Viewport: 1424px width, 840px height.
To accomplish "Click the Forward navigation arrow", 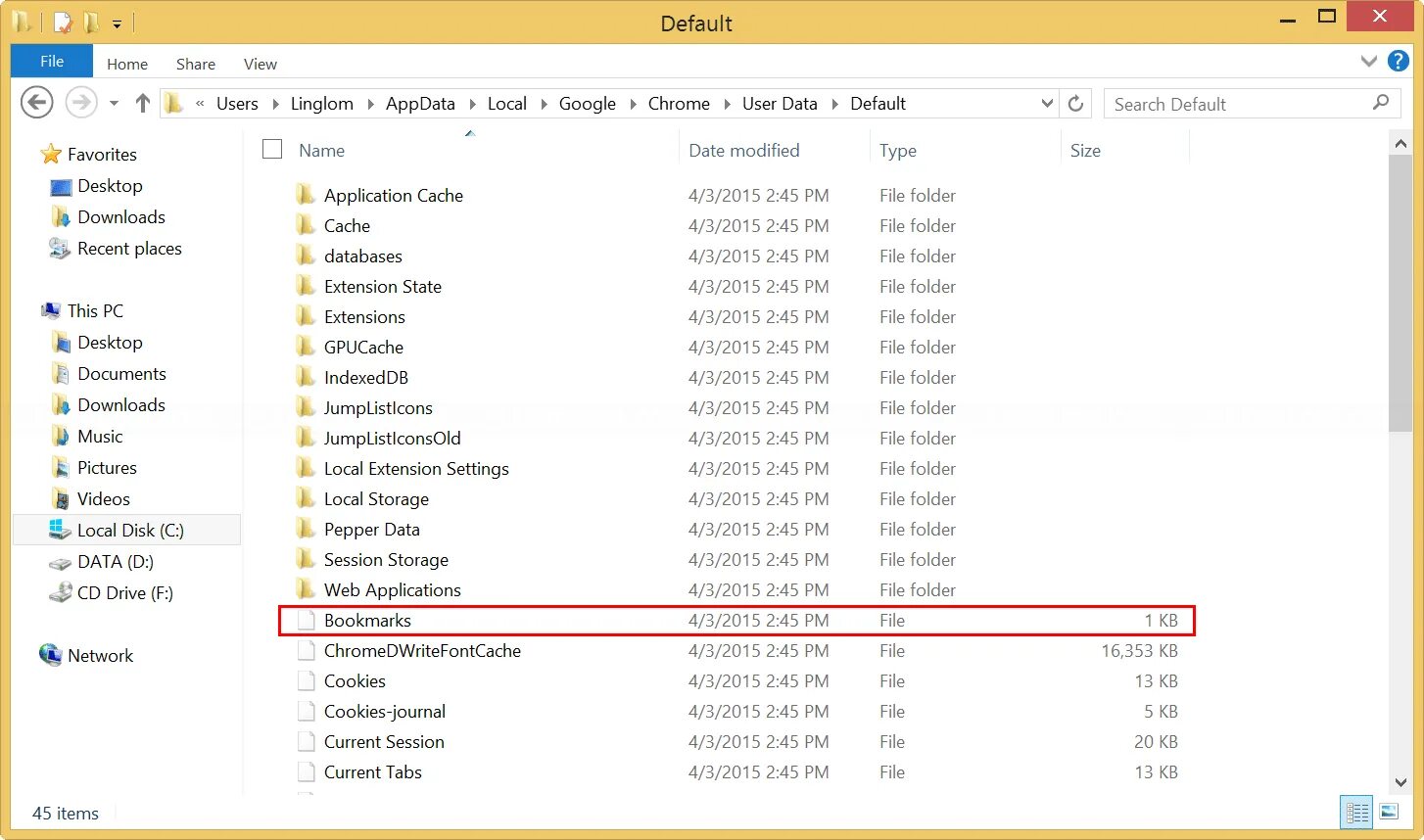I will (80, 103).
